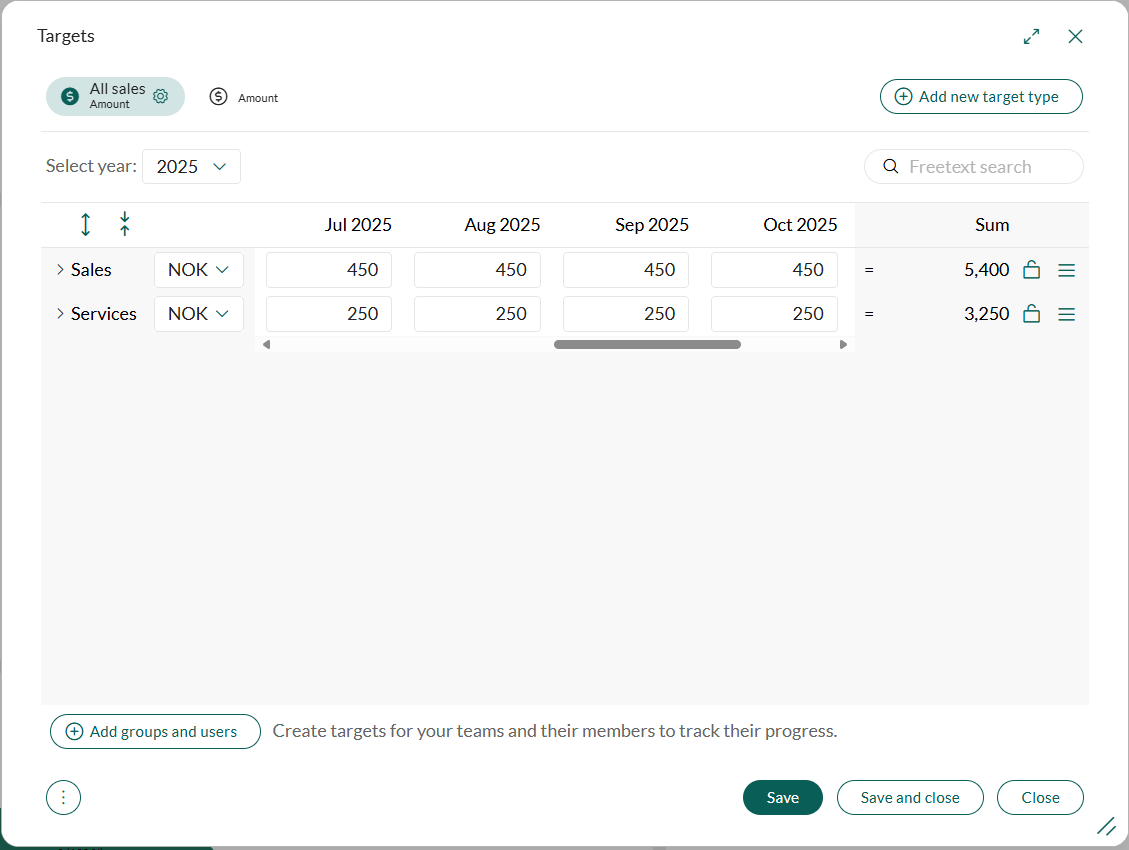Expand the Sales row chevron
The height and width of the screenshot is (850, 1129).
pyautogui.click(x=60, y=270)
